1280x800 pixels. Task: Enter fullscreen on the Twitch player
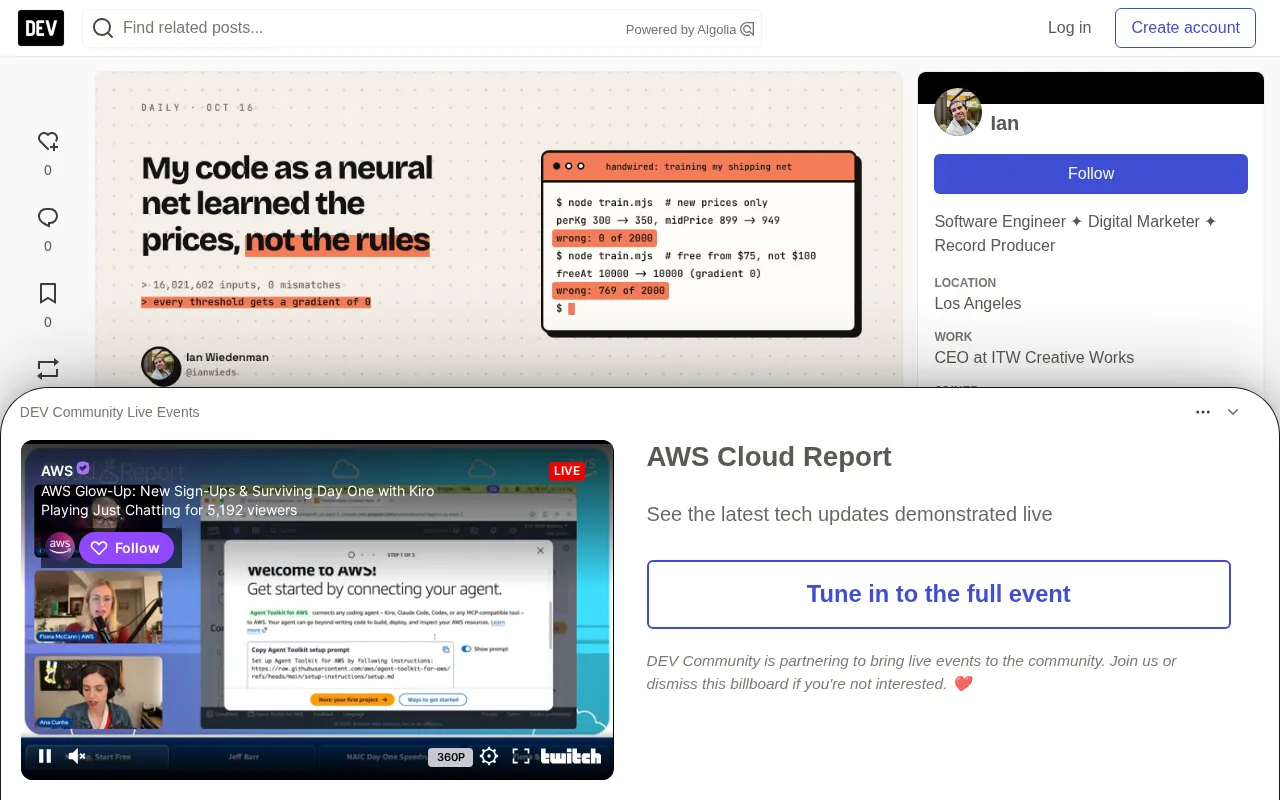coord(521,756)
